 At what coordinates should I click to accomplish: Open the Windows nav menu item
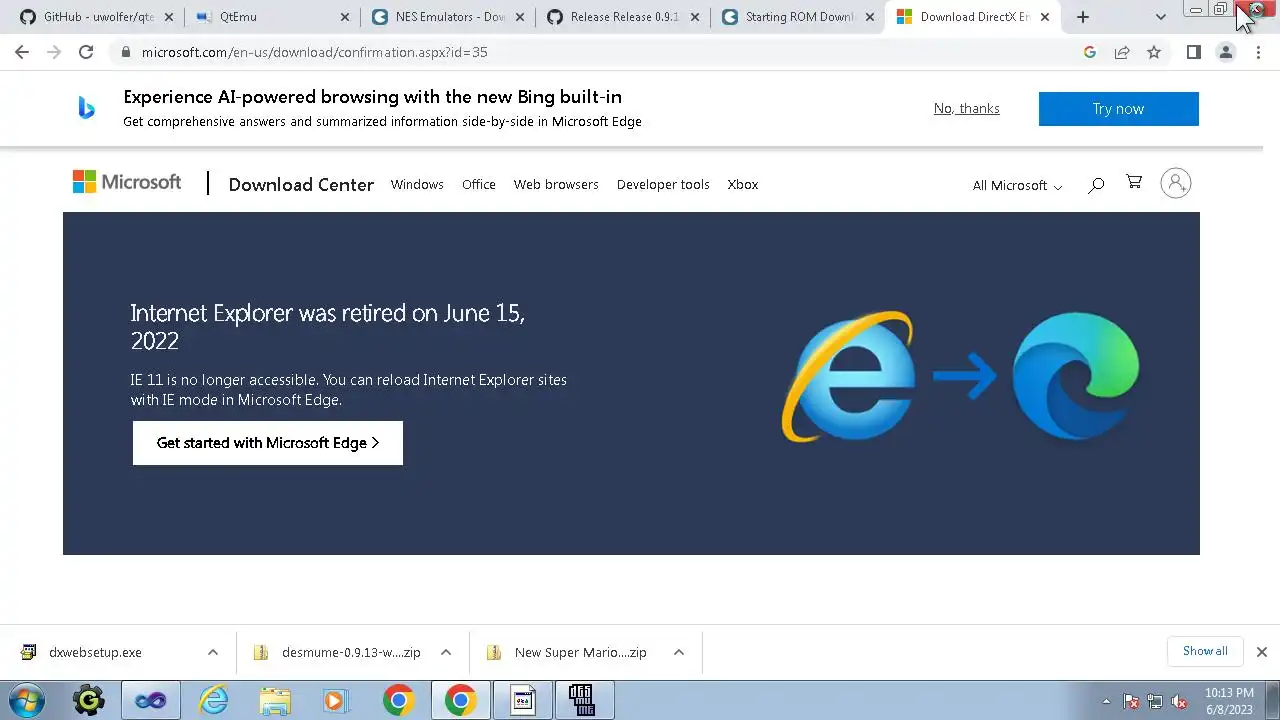point(417,184)
